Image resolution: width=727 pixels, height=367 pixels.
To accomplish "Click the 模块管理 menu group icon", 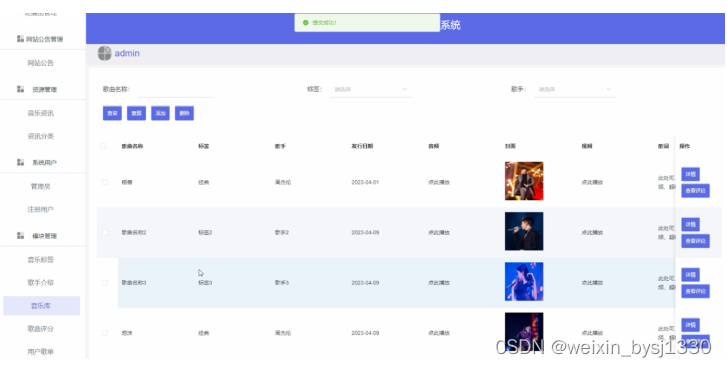I will point(20,235).
